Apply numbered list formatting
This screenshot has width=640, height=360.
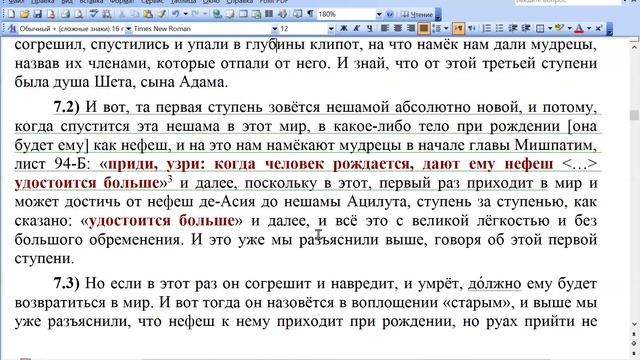tap(487, 28)
